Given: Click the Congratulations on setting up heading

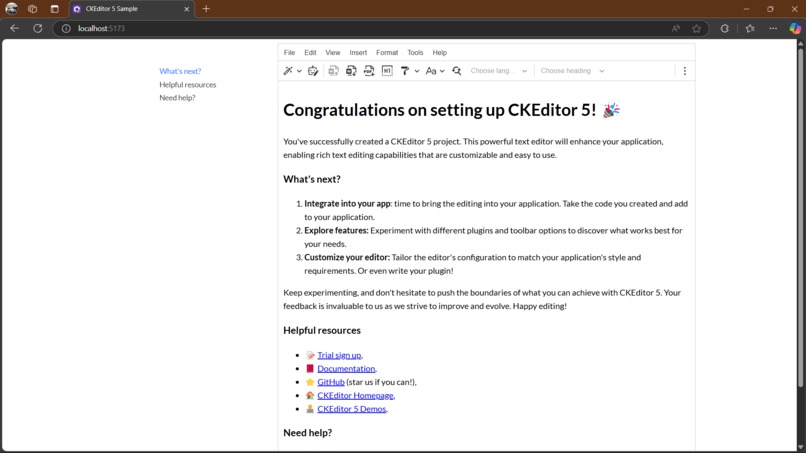Looking at the screenshot, I should click(452, 110).
